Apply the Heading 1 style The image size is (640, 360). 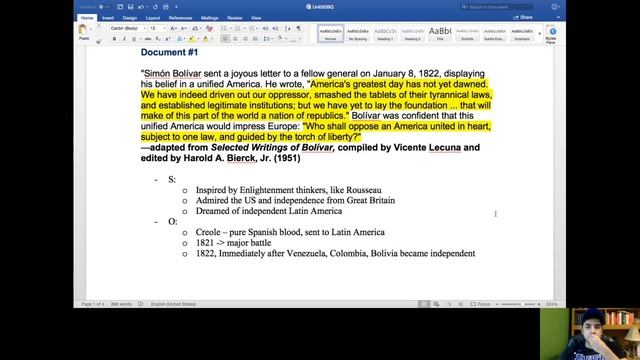385,33
